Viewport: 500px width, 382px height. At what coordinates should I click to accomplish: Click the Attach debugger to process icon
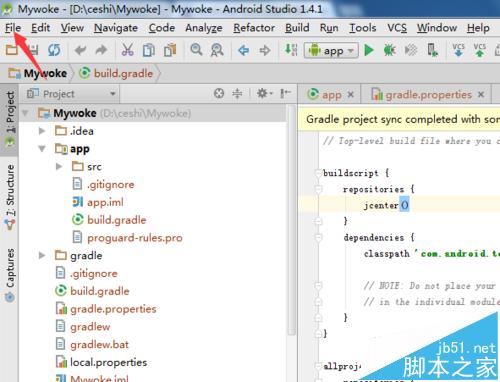click(x=432, y=50)
